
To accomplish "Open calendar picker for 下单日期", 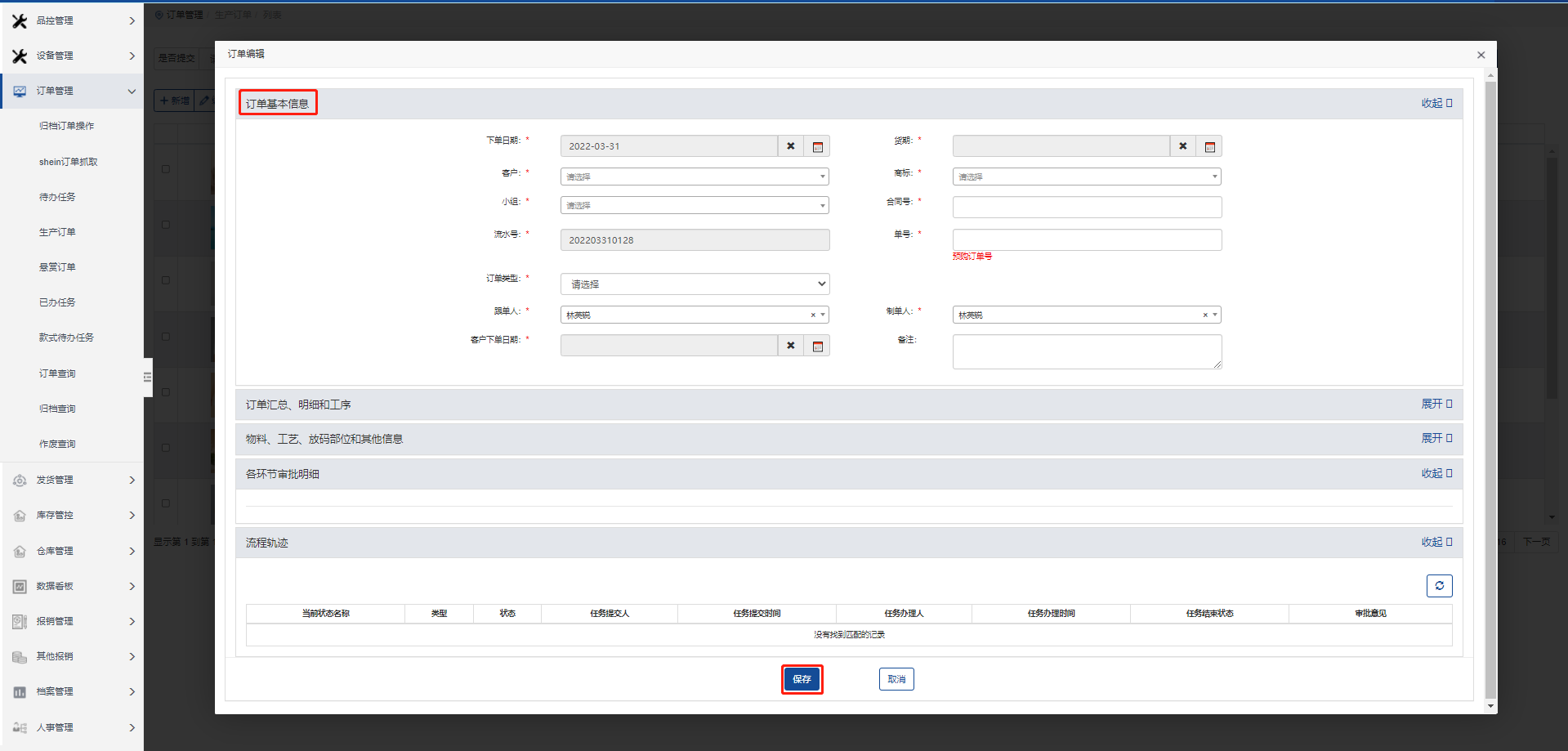I will (817, 147).
